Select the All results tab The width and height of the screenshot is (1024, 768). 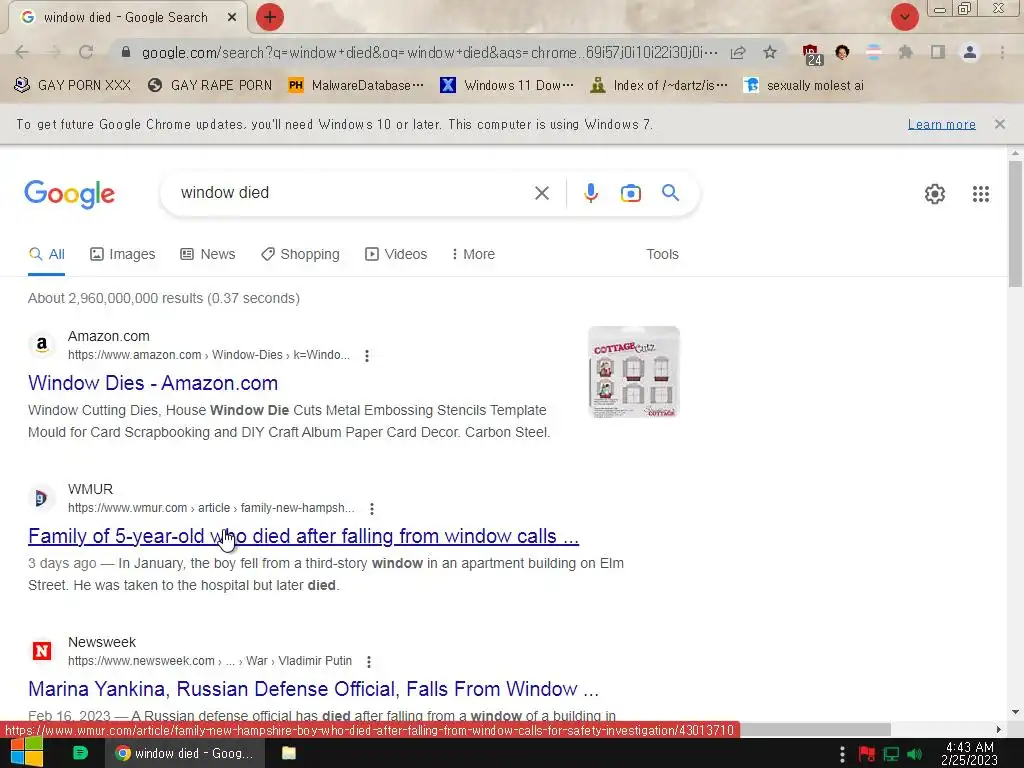click(46, 255)
